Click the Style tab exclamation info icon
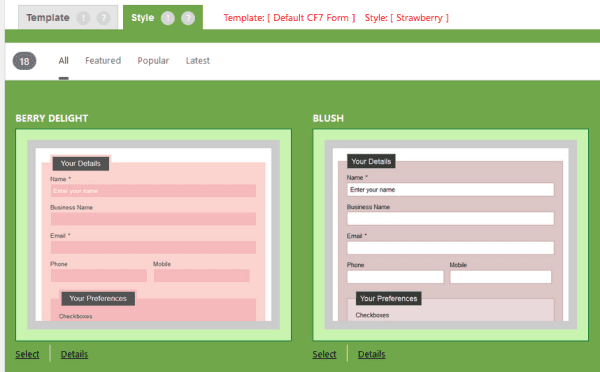Screen dimensions: 600x372 tap(168, 18)
